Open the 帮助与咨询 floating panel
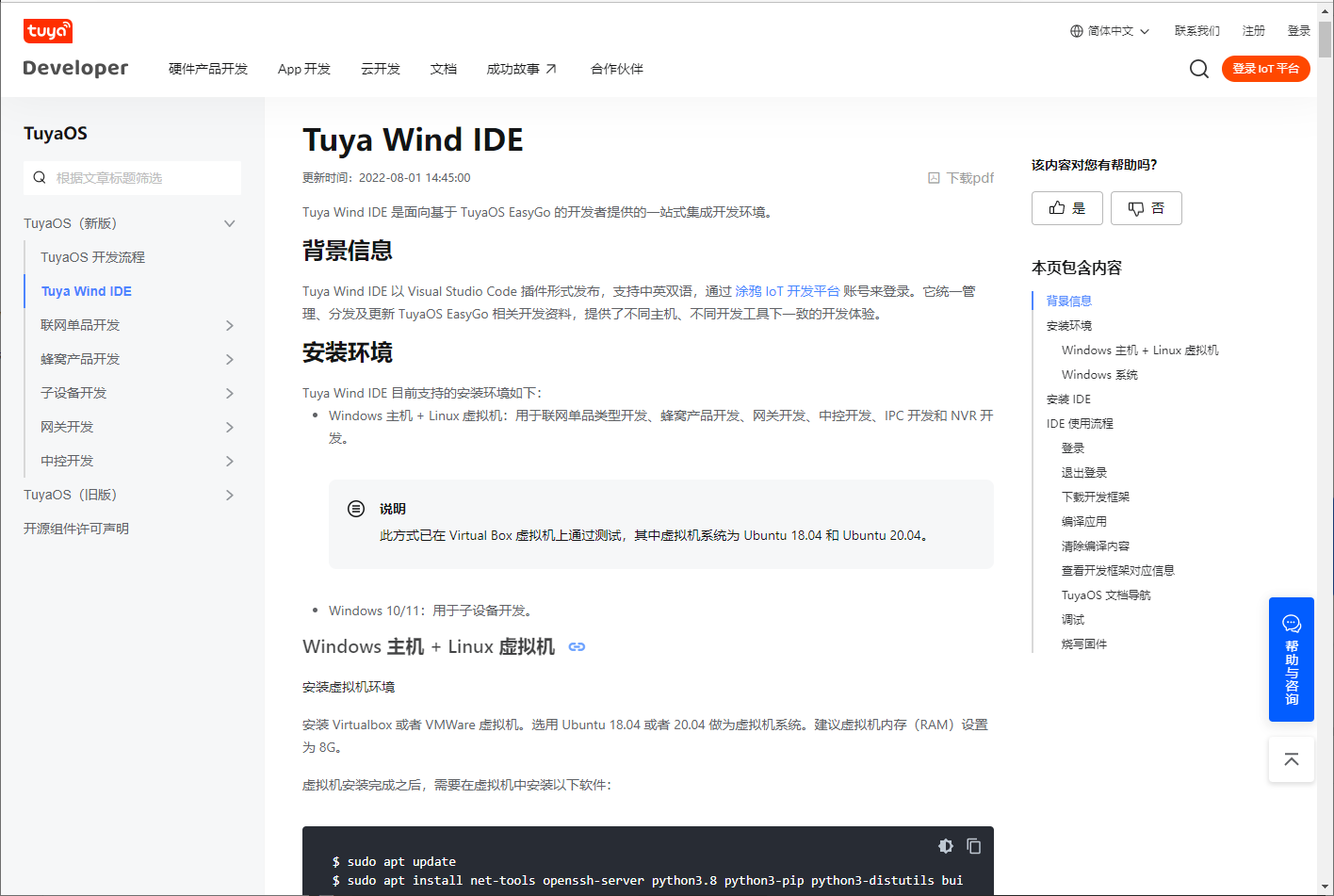Image resolution: width=1334 pixels, height=896 pixels. [x=1291, y=660]
